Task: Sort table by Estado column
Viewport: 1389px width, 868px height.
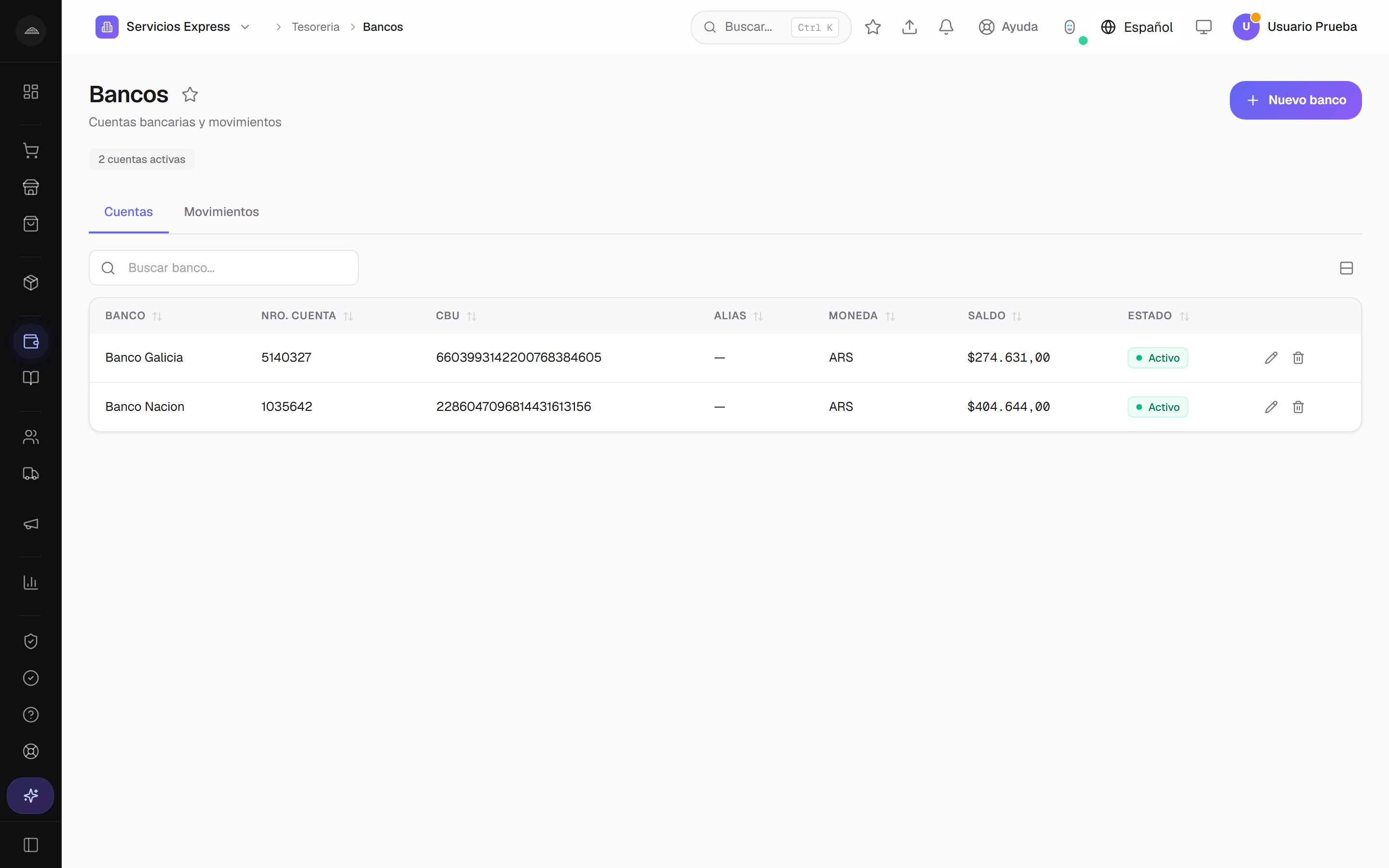Action: pos(1159,316)
